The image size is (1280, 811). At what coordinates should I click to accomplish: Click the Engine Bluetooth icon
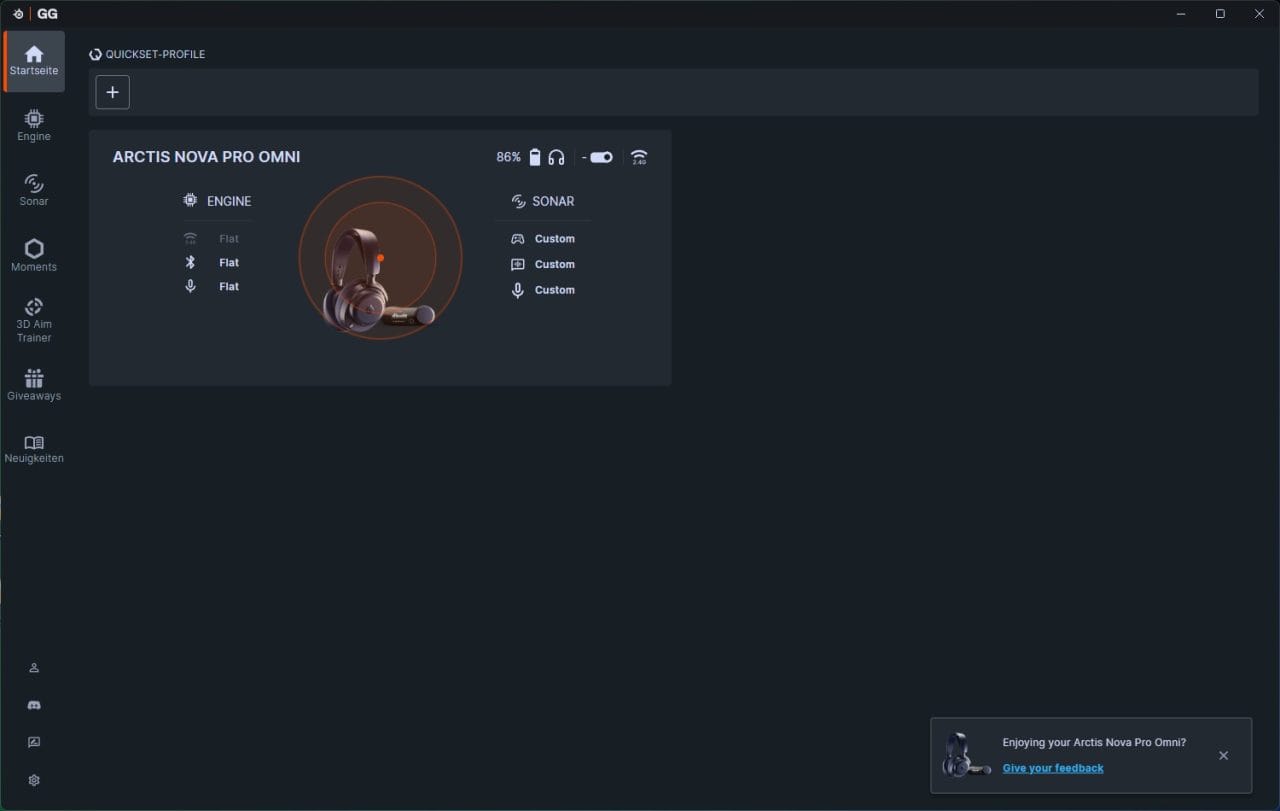tap(190, 262)
